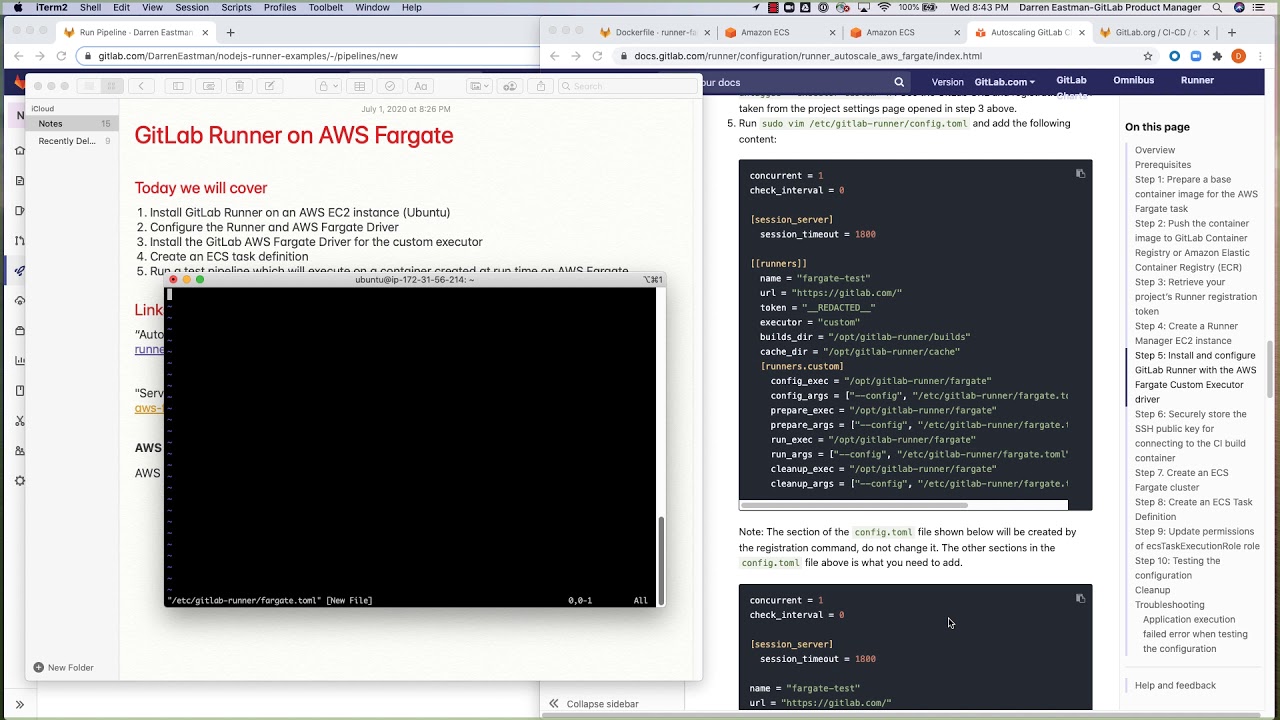Delete the note with the trash icon
Image resolution: width=1280 pixels, height=720 pixels.
pos(239,86)
